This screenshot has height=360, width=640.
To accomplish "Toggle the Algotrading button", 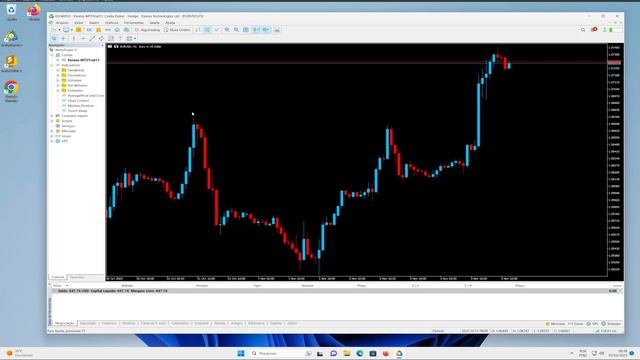I will pyautogui.click(x=147, y=30).
